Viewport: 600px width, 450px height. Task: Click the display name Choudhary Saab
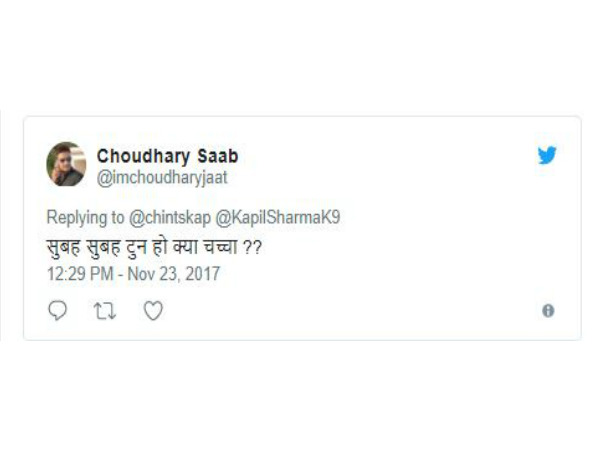coord(168,156)
